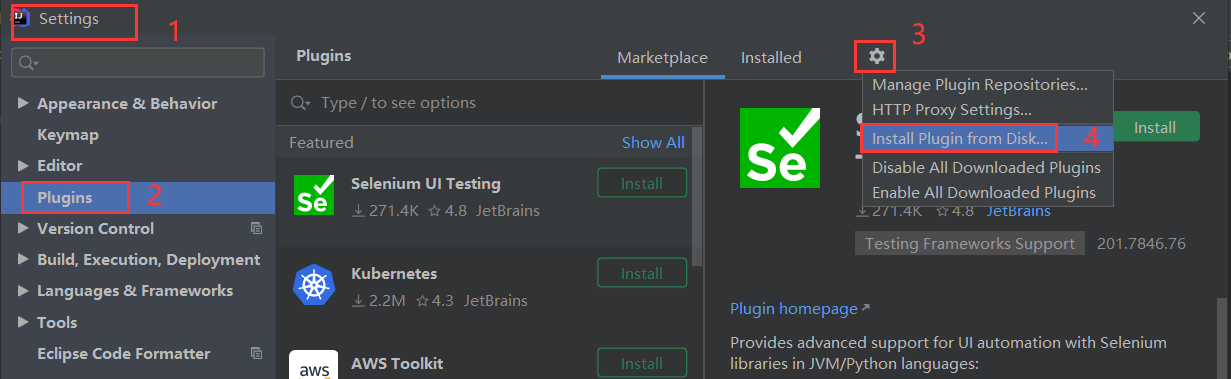Expand the Languages & Frameworks section
1231x379 pixels.
coord(23,291)
